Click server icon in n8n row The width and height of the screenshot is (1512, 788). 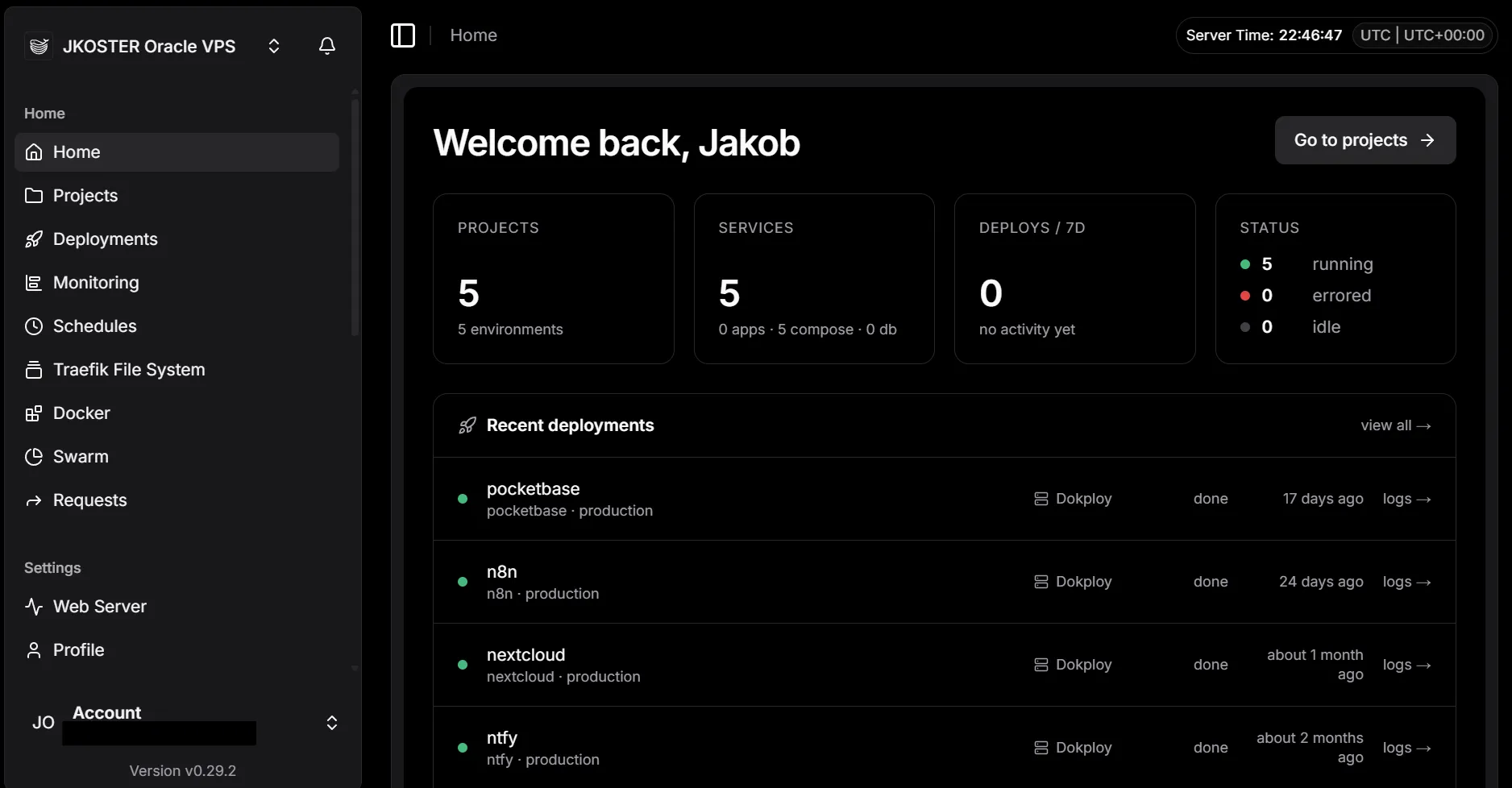pyautogui.click(x=1041, y=582)
